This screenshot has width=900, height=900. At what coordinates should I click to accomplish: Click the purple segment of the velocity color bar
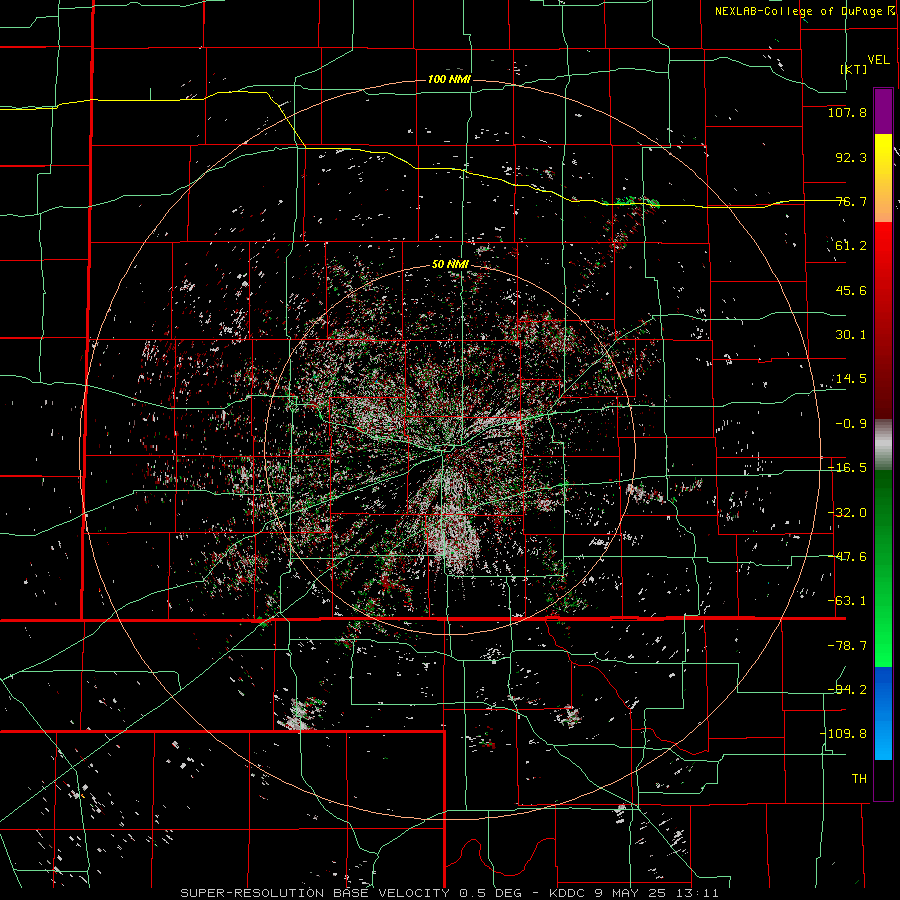(883, 112)
